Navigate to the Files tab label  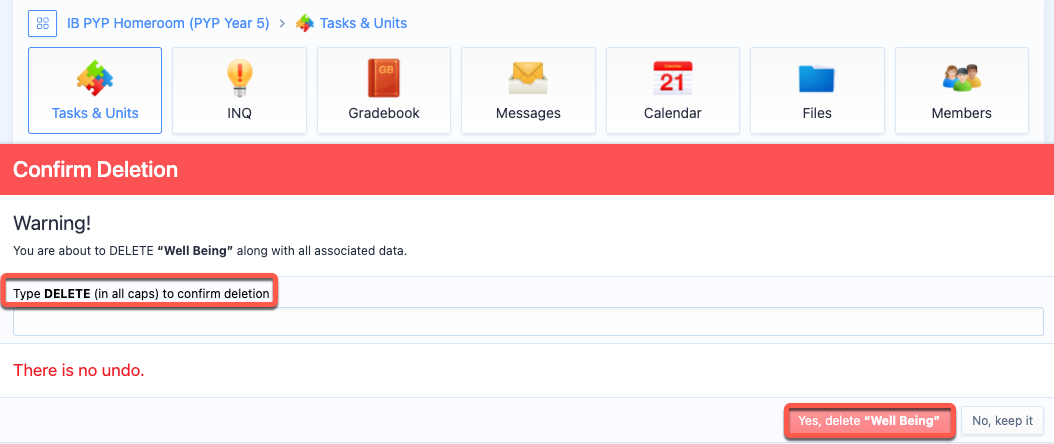pyautogui.click(x=816, y=113)
